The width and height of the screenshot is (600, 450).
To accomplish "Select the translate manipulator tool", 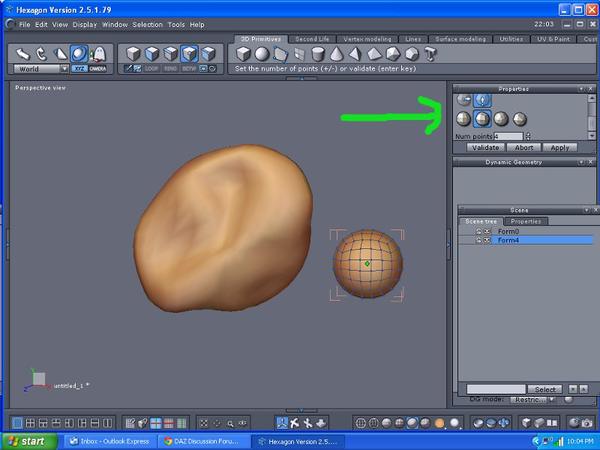I will [x=22, y=54].
